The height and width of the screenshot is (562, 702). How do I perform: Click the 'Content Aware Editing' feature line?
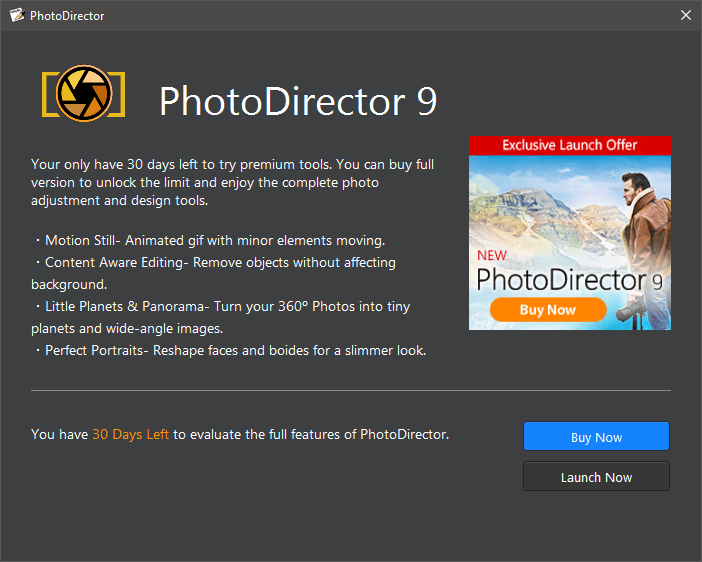pyautogui.click(x=214, y=273)
